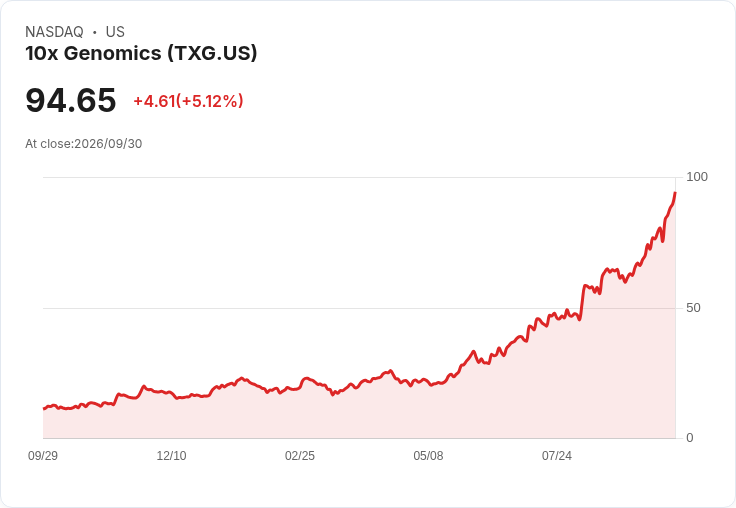736x508 pixels.
Task: Click the 05/08 x-axis date label
Action: pyautogui.click(x=428, y=455)
